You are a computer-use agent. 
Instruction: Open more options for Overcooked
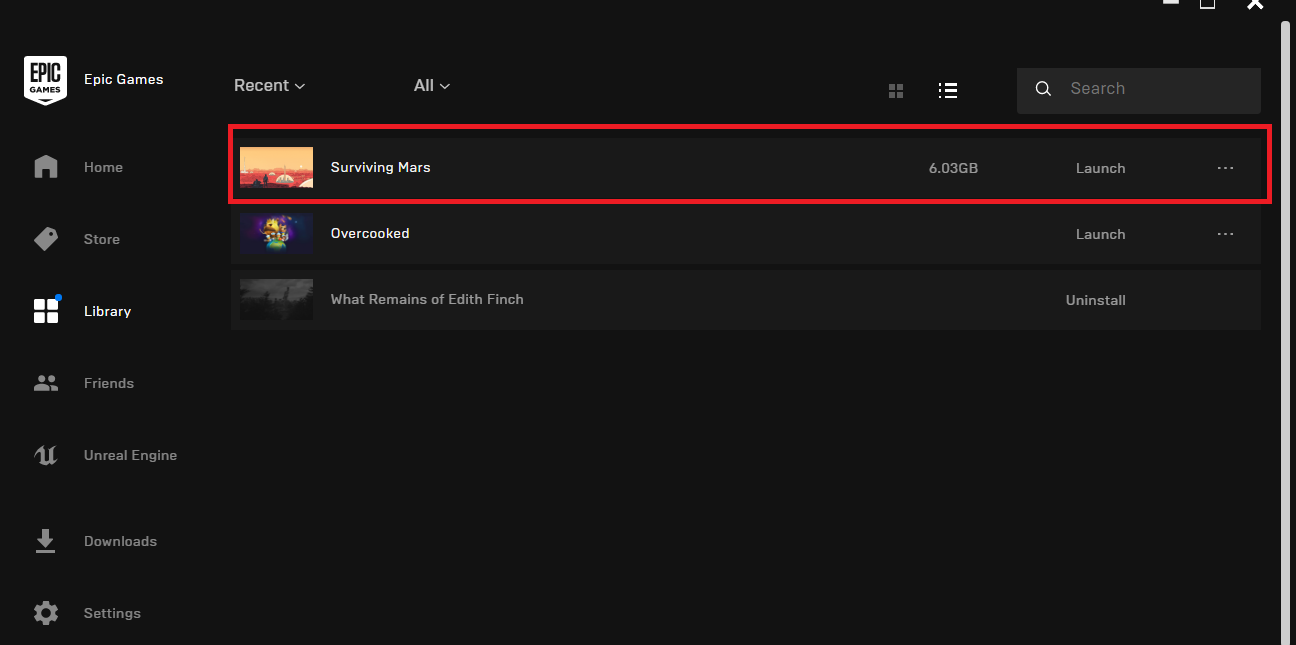coord(1226,234)
